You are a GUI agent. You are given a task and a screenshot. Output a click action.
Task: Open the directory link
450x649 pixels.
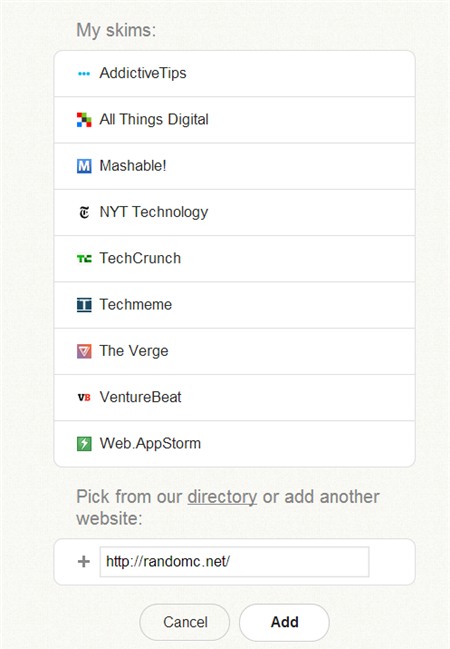click(x=222, y=497)
